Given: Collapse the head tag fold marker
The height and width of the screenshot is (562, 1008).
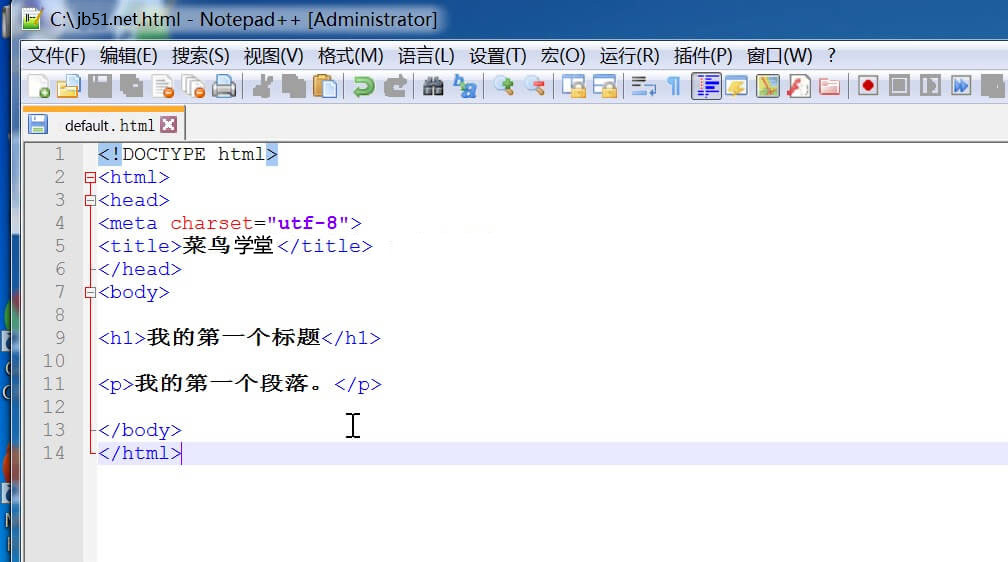Looking at the screenshot, I should click(x=91, y=201).
